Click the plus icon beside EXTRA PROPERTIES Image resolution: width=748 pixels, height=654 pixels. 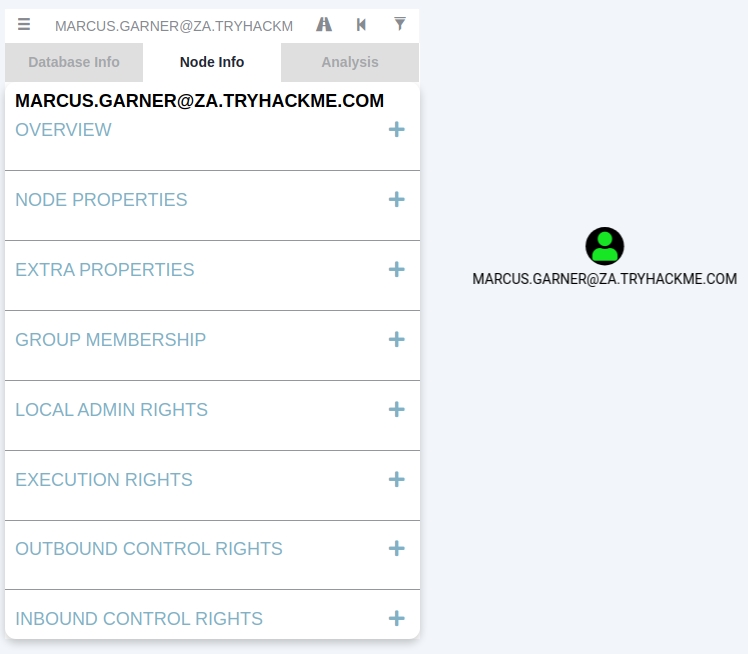point(397,270)
